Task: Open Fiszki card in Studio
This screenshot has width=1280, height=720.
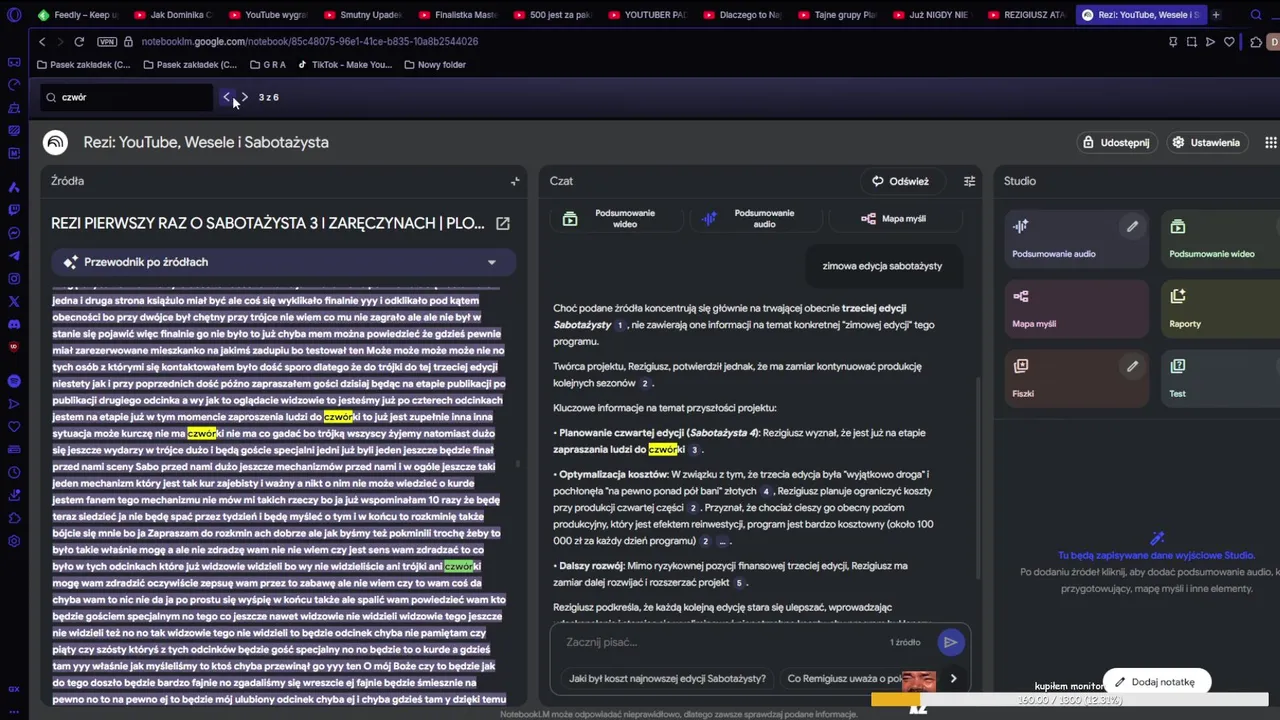Action: point(1076,379)
